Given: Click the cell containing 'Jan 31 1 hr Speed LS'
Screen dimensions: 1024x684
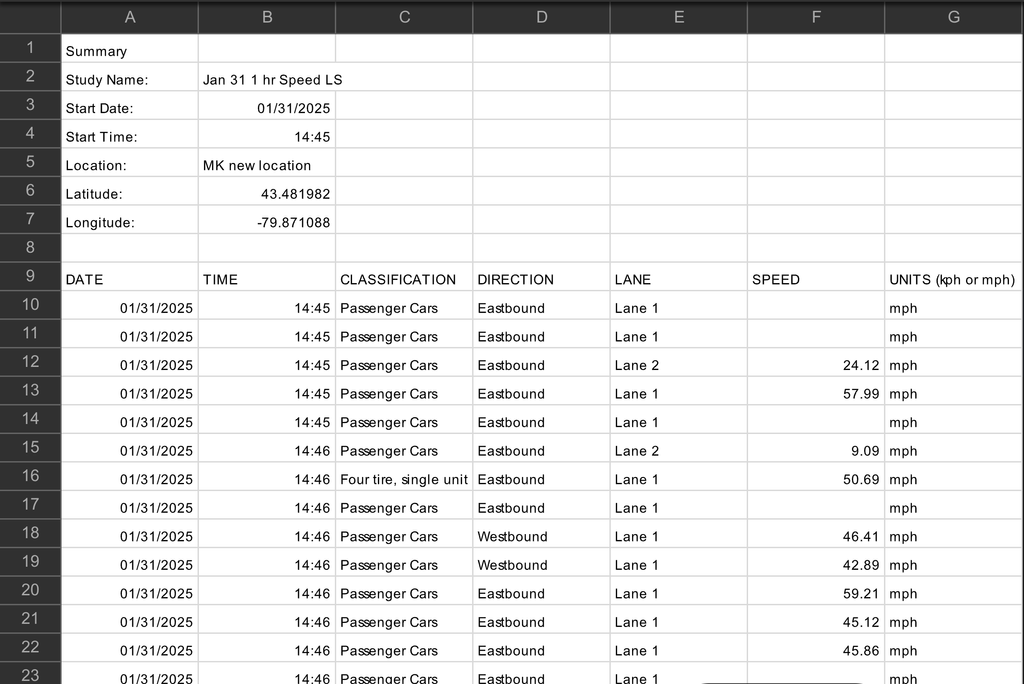Looking at the screenshot, I should [266, 79].
